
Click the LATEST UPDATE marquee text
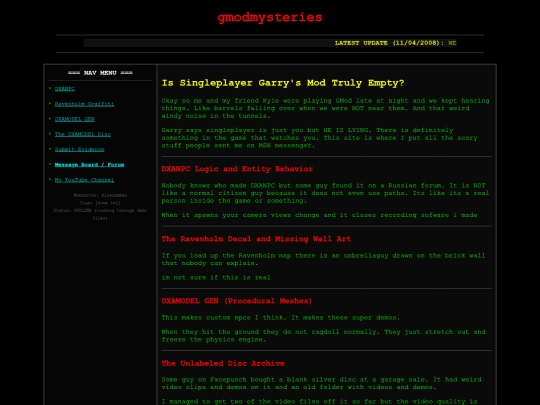coord(395,43)
